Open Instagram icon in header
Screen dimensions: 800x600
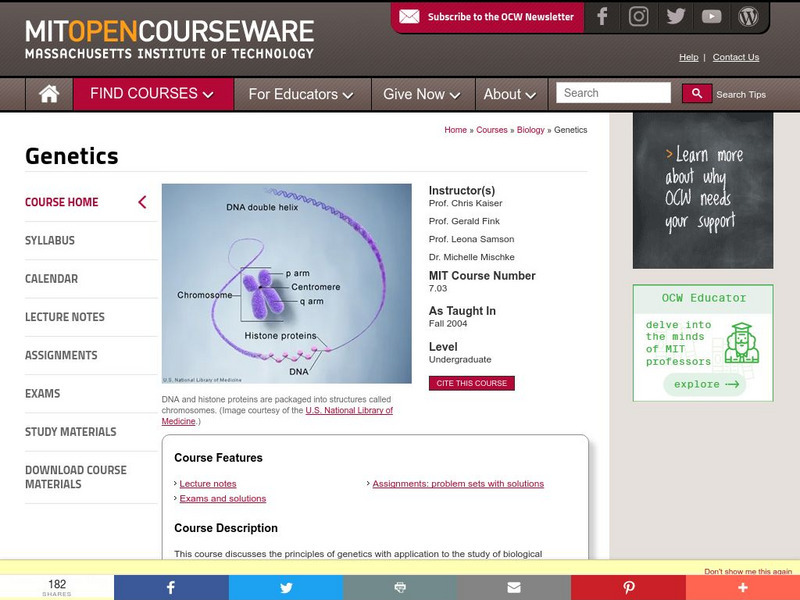click(638, 16)
